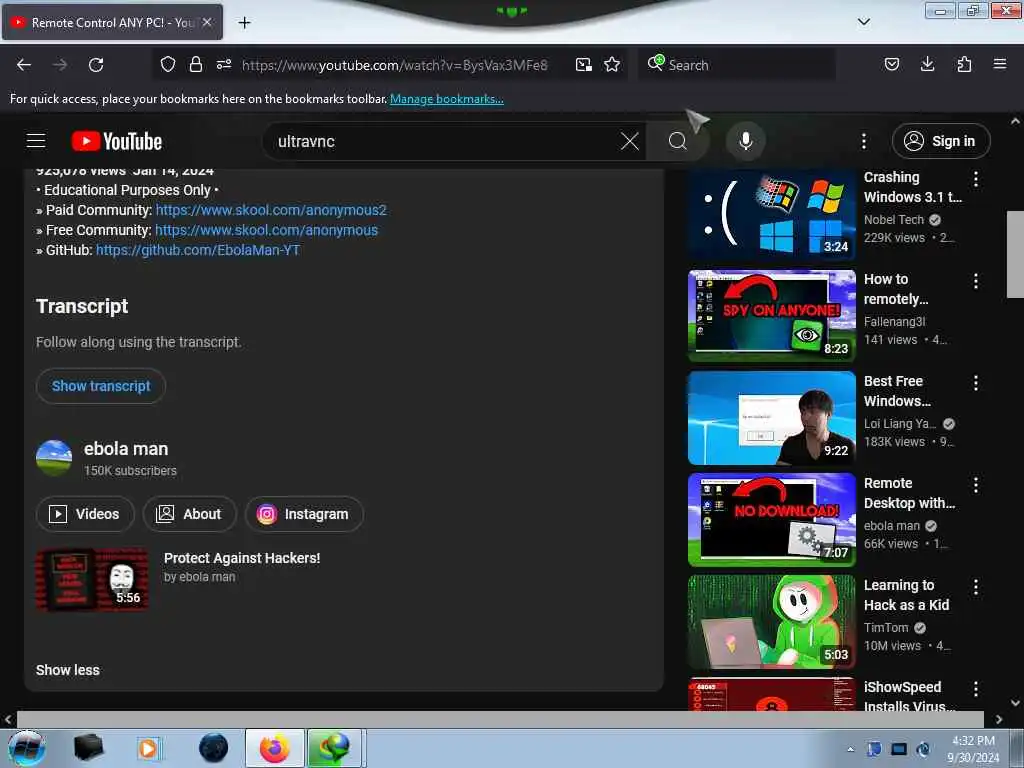1024x768 pixels.
Task: Click the Nobel Tech channel name
Action: click(x=894, y=220)
